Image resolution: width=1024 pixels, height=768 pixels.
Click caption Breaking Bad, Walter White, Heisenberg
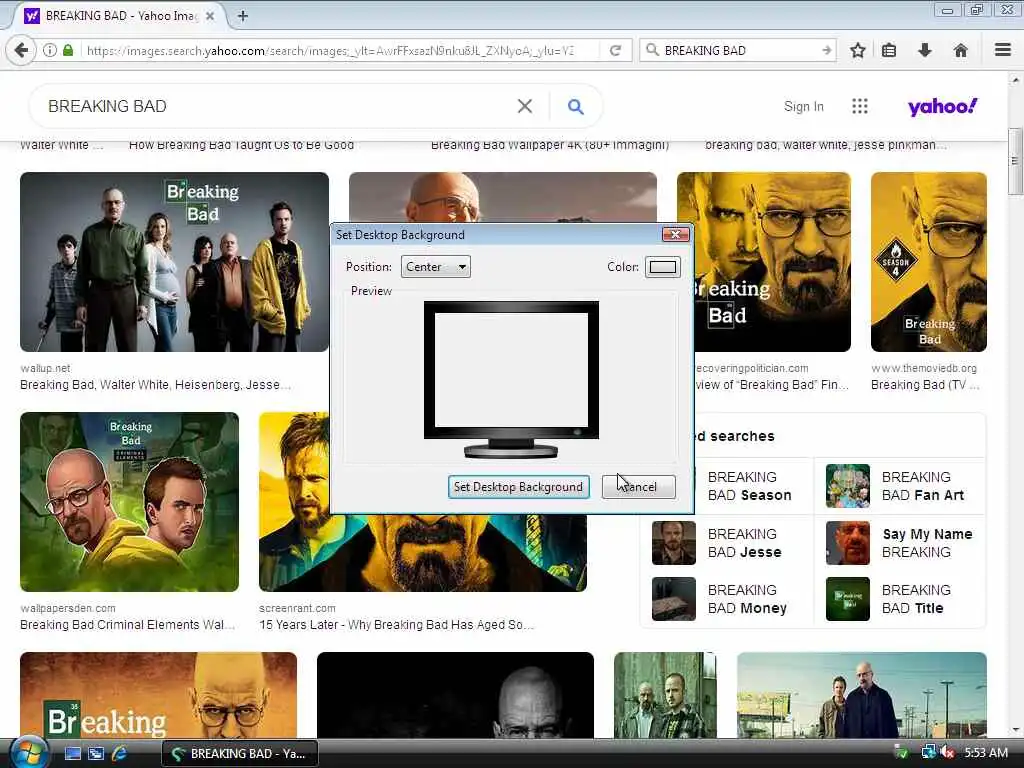(155, 385)
